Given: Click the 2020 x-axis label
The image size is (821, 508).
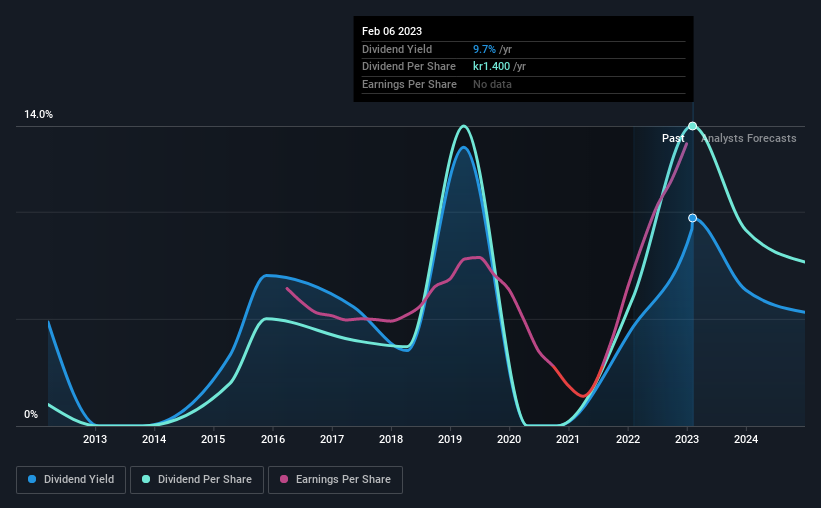Looking at the screenshot, I should [x=509, y=439].
